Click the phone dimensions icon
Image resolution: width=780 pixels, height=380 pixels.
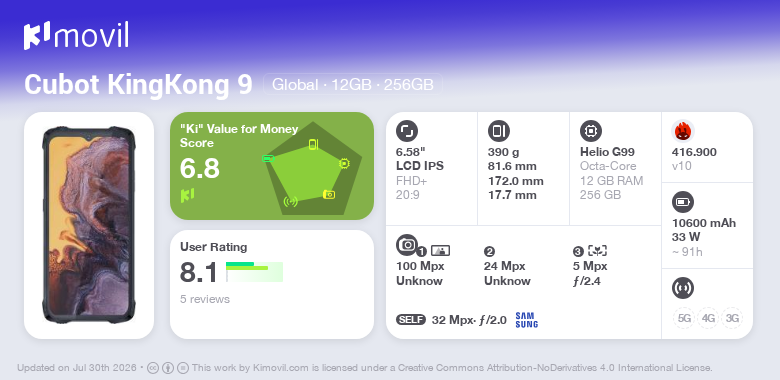tap(499, 131)
